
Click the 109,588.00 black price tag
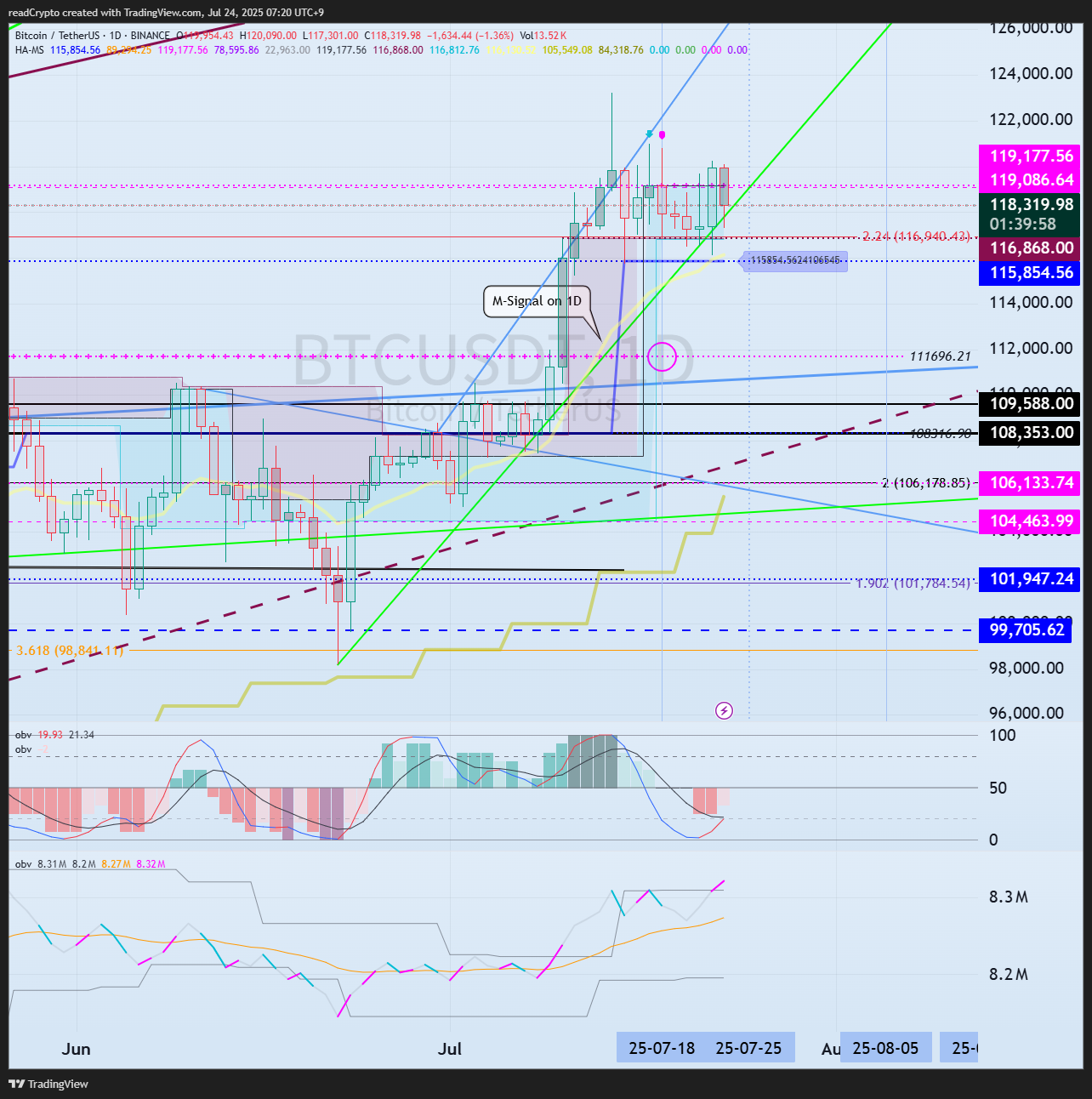[x=1031, y=403]
